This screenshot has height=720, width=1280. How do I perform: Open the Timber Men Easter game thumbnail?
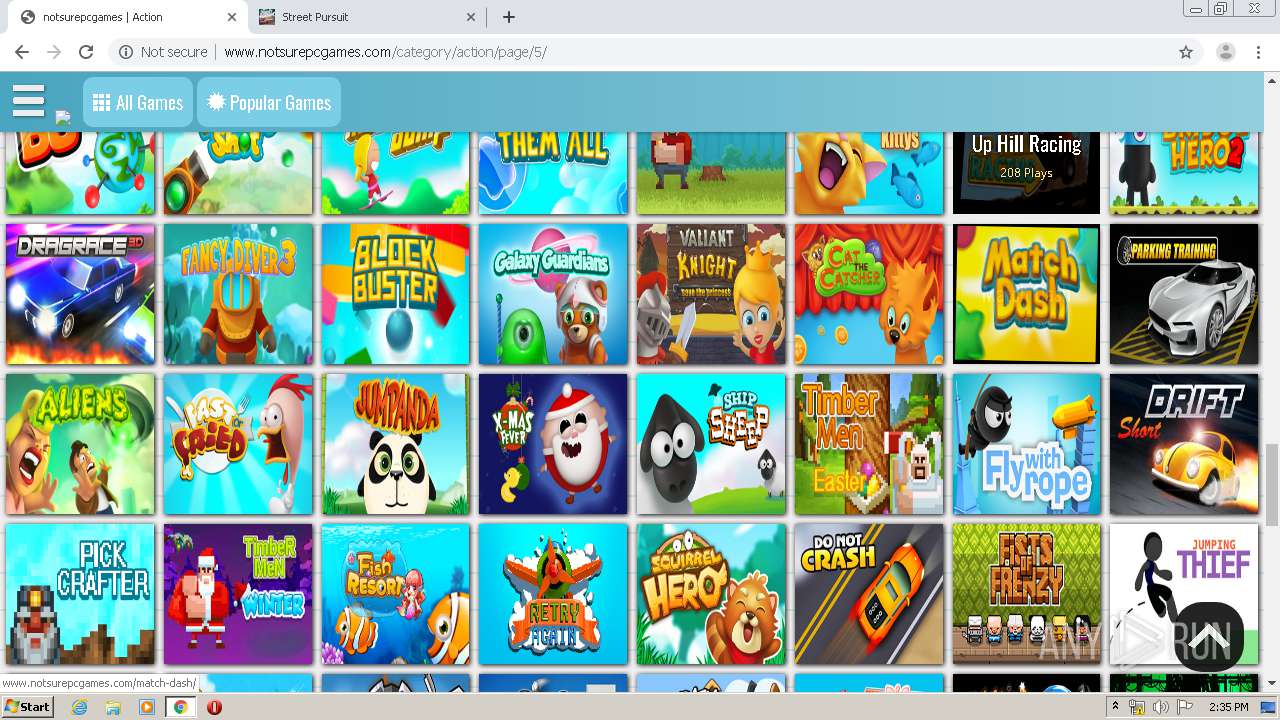pos(869,444)
